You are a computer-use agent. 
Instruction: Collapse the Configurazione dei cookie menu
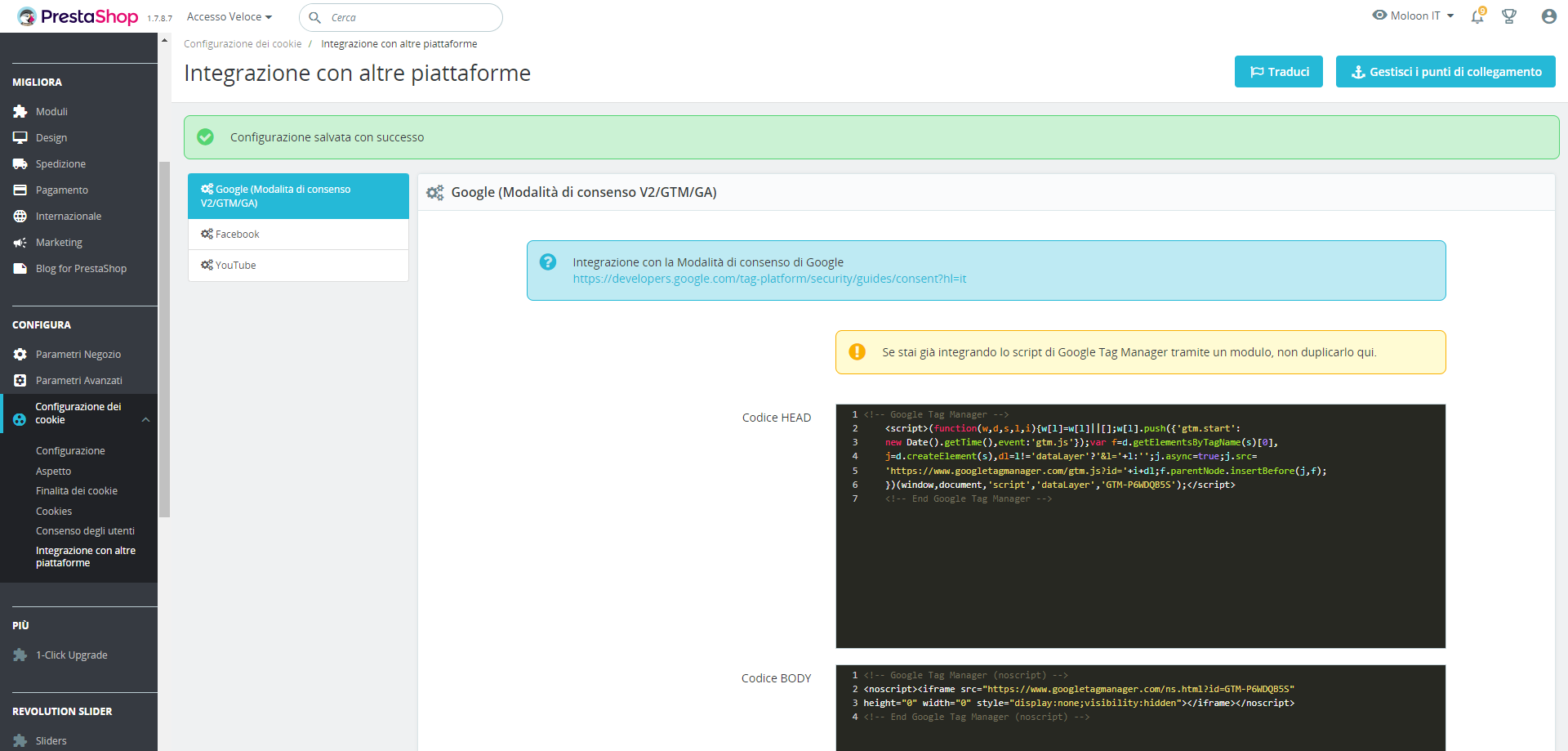tap(145, 420)
